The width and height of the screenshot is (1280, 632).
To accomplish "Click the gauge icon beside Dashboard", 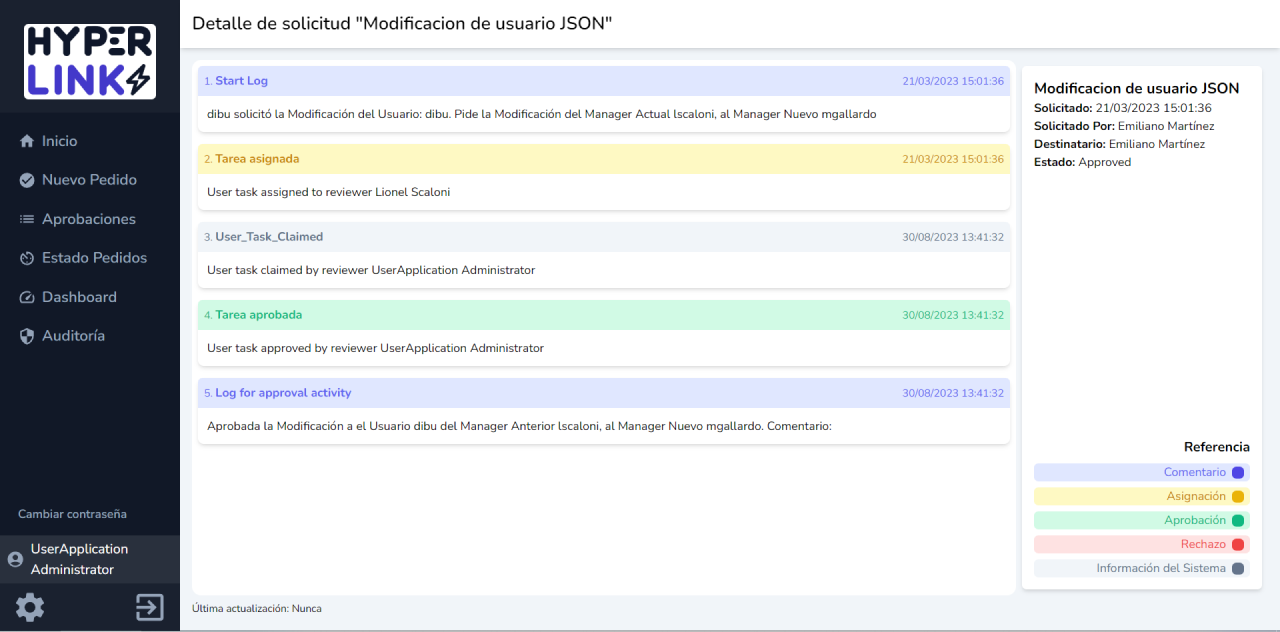I will click(x=27, y=297).
